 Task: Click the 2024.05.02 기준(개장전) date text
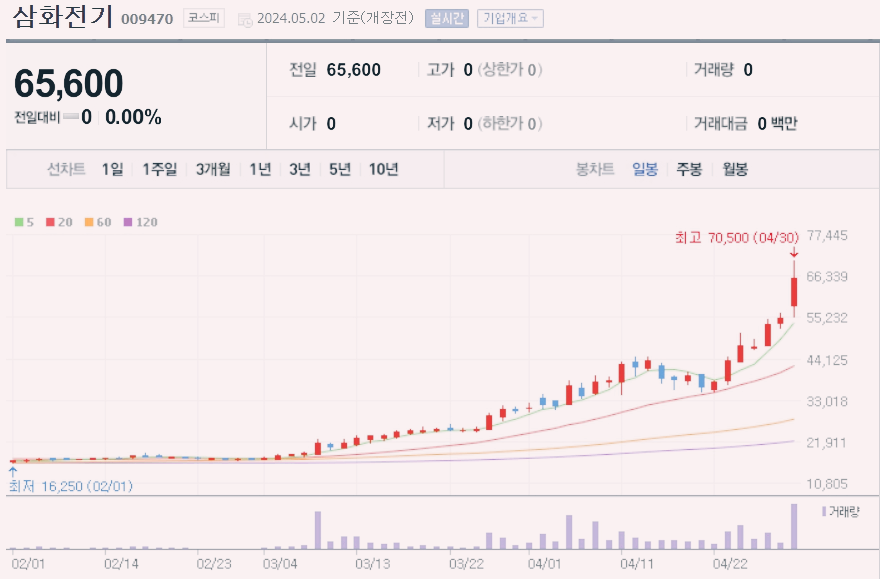336,19
